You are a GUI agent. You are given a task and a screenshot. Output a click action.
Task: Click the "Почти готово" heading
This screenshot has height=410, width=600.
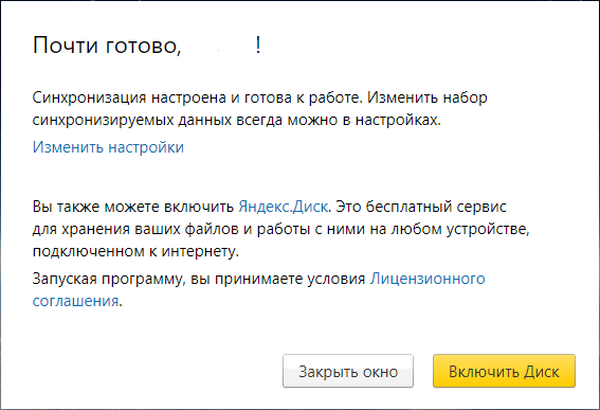(x=108, y=46)
